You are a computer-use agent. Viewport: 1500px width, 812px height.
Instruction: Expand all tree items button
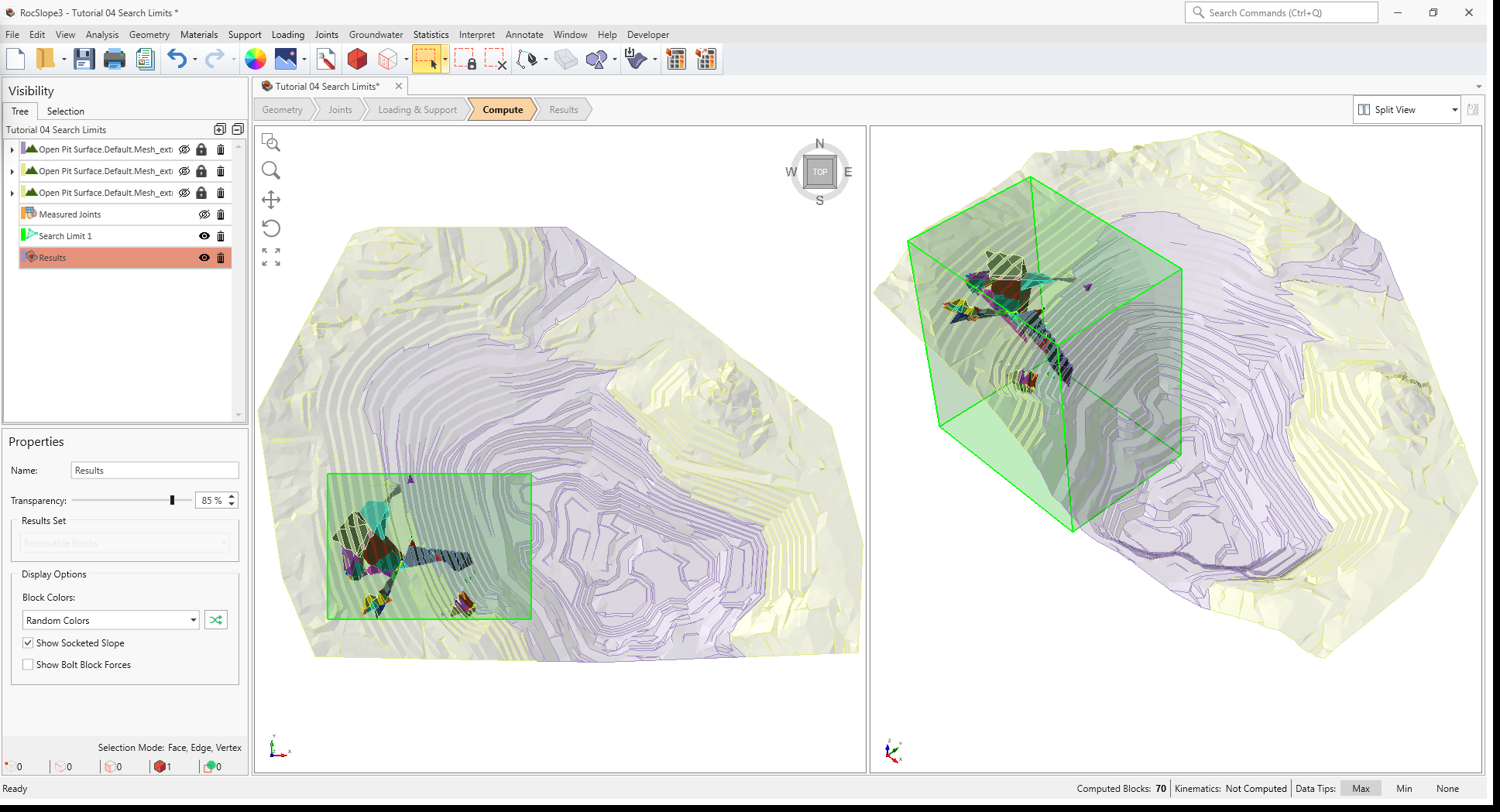(220, 129)
